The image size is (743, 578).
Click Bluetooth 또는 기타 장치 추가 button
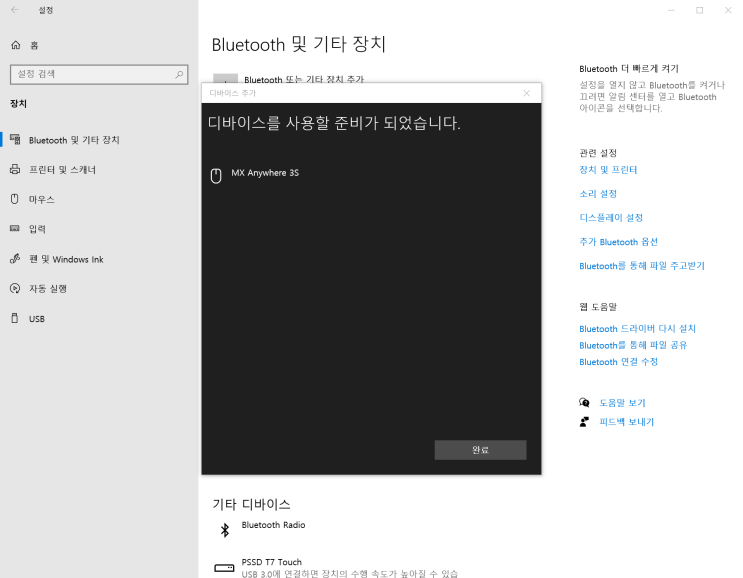click(289, 79)
